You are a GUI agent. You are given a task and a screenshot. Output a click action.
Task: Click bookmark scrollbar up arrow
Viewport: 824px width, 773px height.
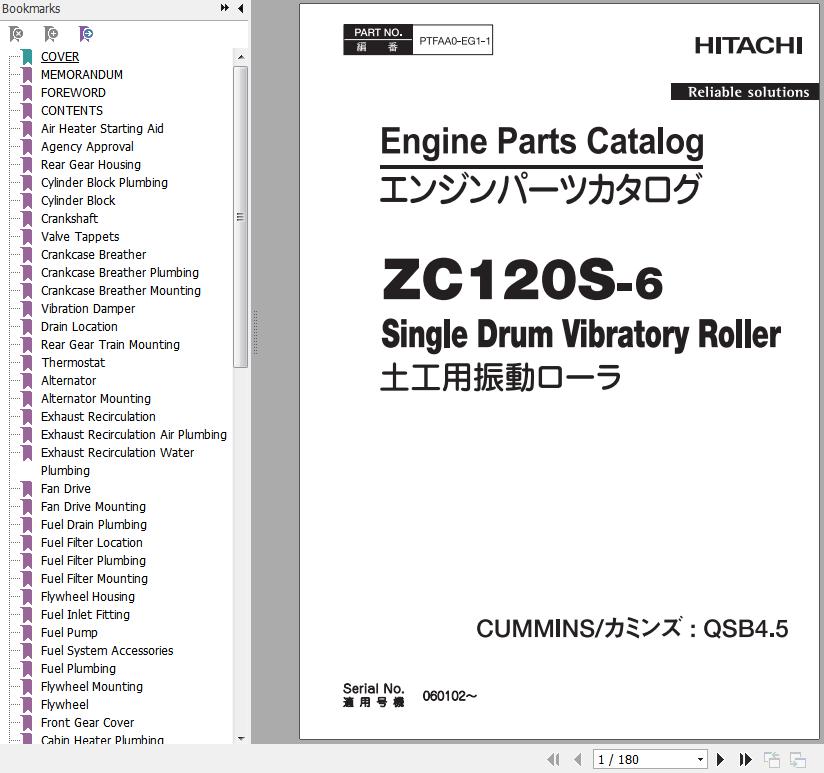coord(241,57)
